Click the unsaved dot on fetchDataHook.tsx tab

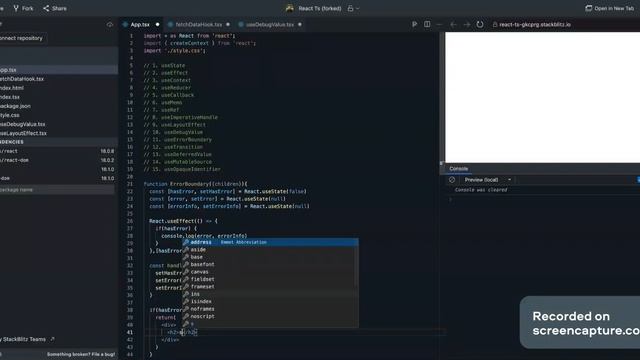228,24
